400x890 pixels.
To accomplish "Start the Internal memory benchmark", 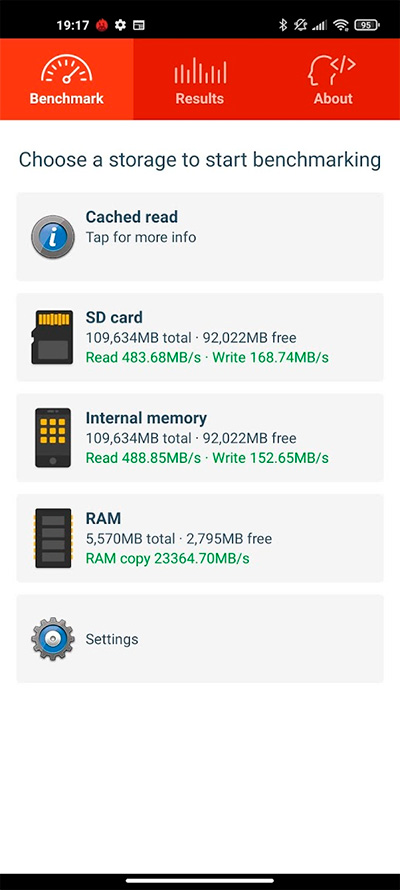I will [200, 438].
